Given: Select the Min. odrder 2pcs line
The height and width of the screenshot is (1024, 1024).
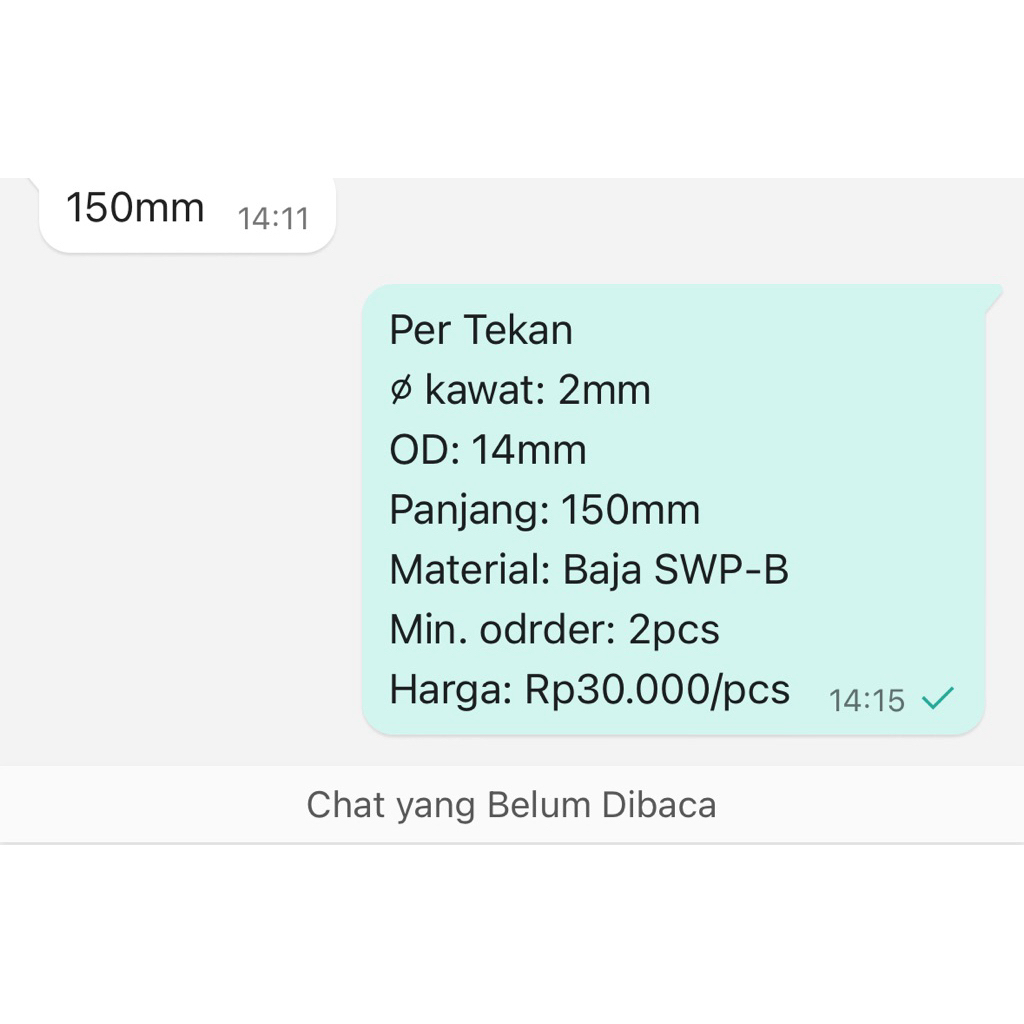Looking at the screenshot, I should point(553,629).
